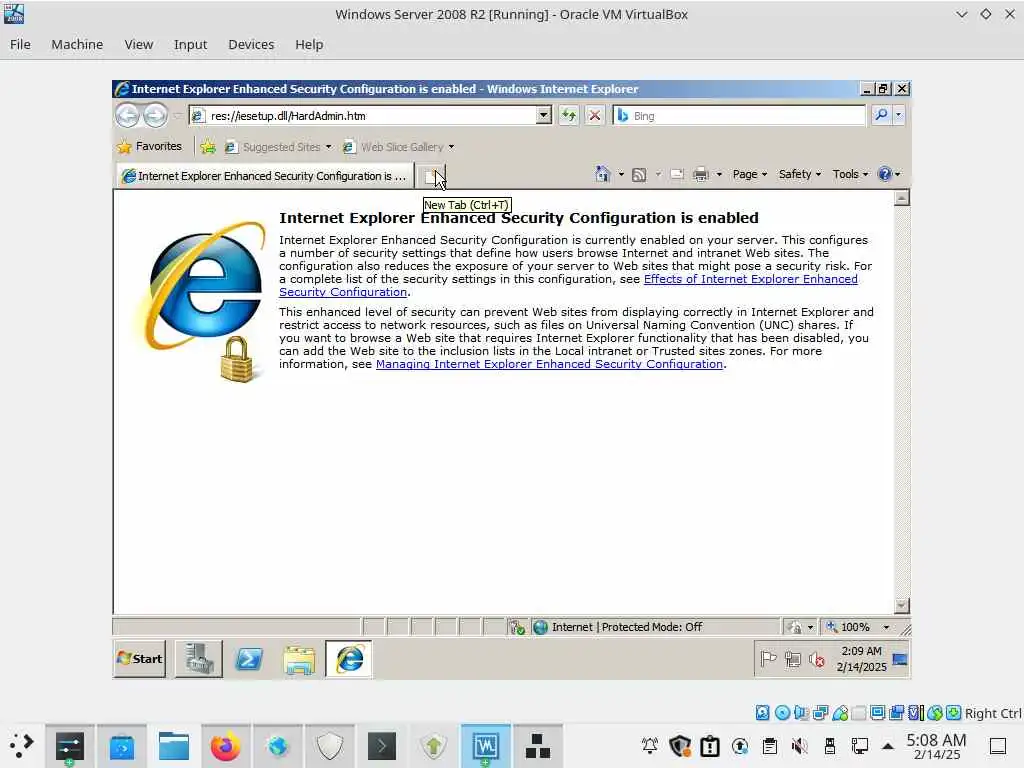The image size is (1024, 768).
Task: Click VirtualBox shared folders indicator
Action: pos(859,712)
